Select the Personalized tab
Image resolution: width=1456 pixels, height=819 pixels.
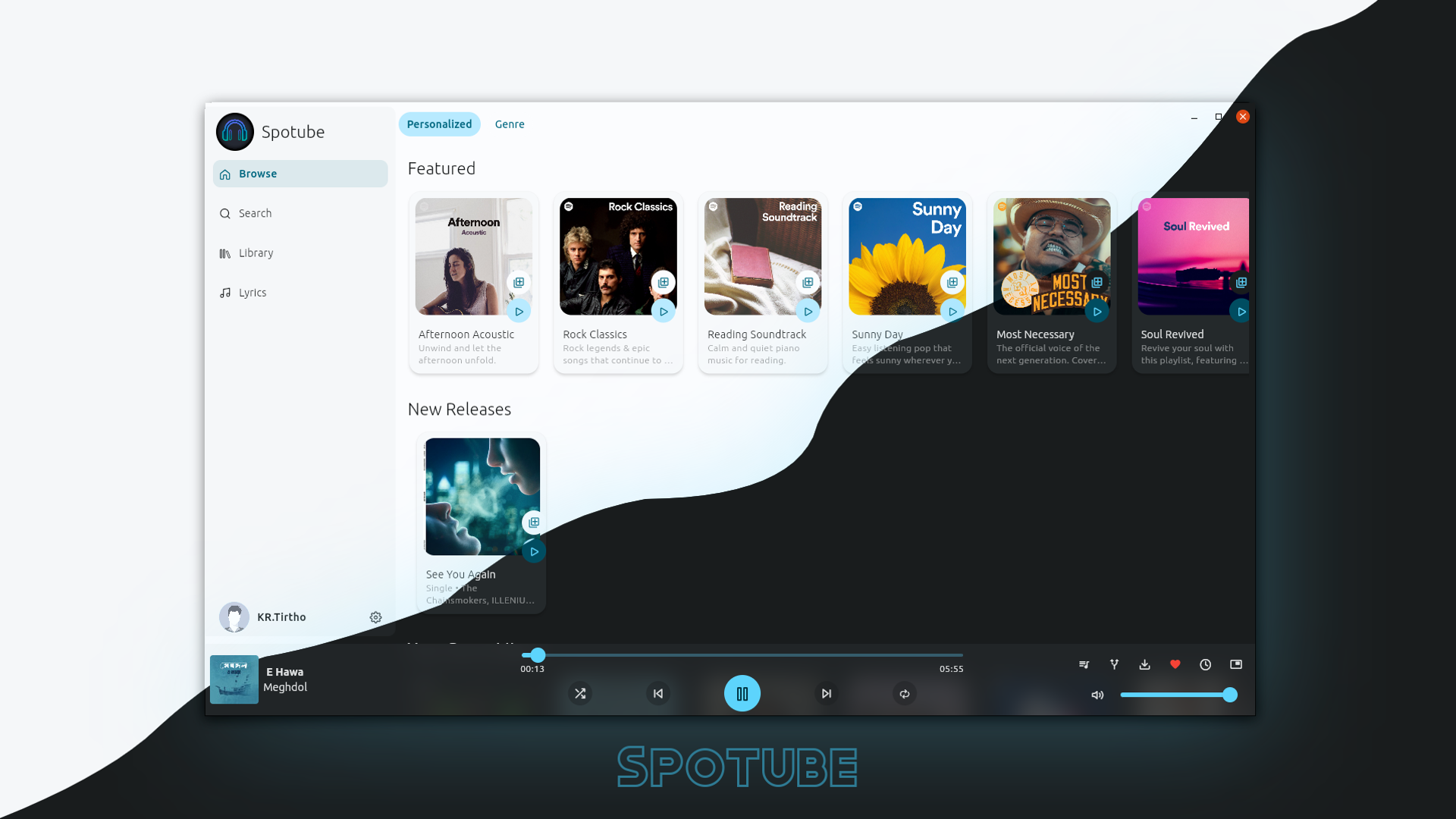439,123
